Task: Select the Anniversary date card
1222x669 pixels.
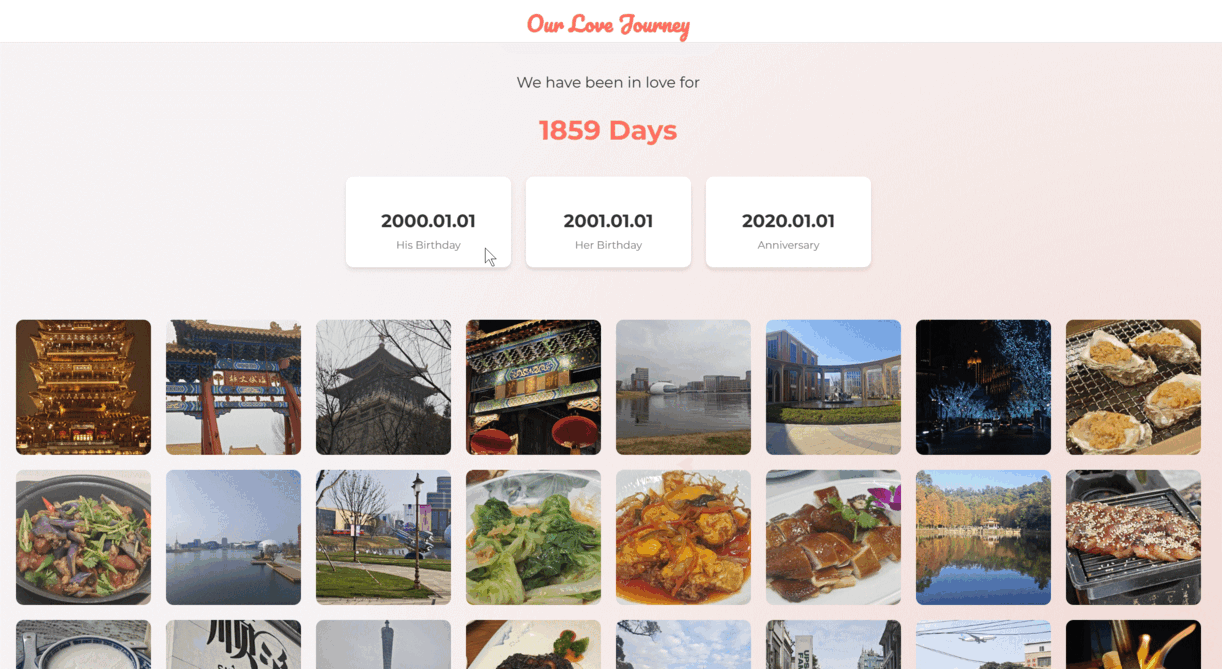Action: point(788,222)
